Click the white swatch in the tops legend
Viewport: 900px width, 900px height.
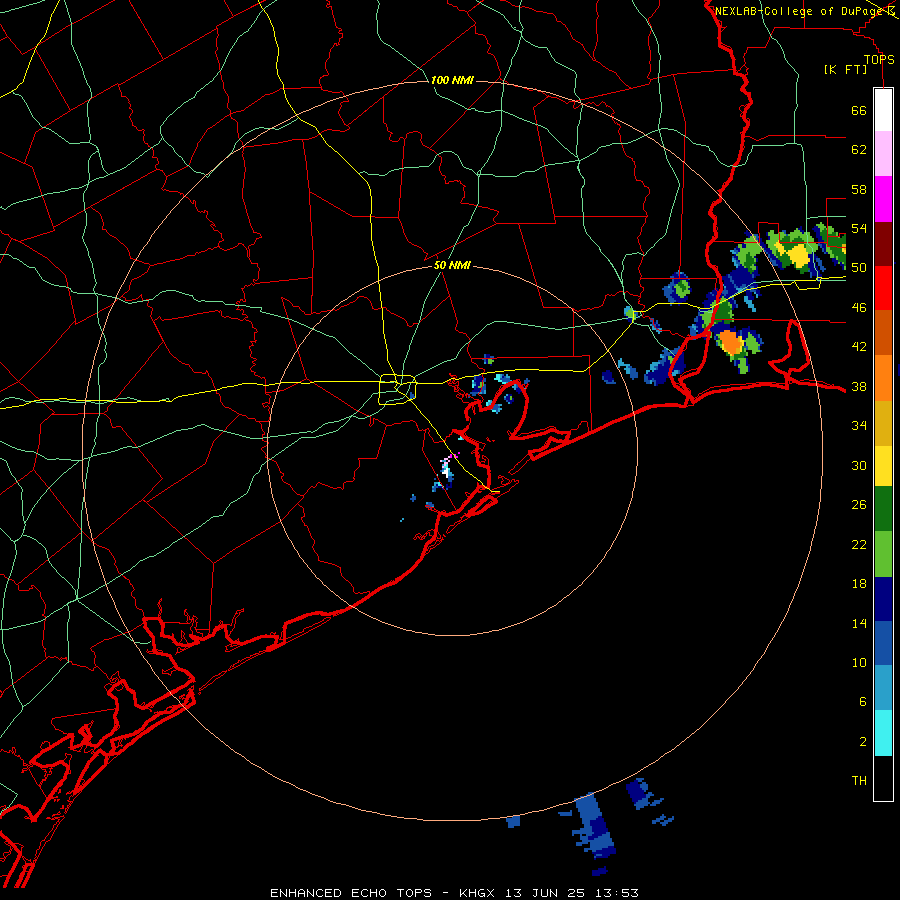click(x=883, y=110)
